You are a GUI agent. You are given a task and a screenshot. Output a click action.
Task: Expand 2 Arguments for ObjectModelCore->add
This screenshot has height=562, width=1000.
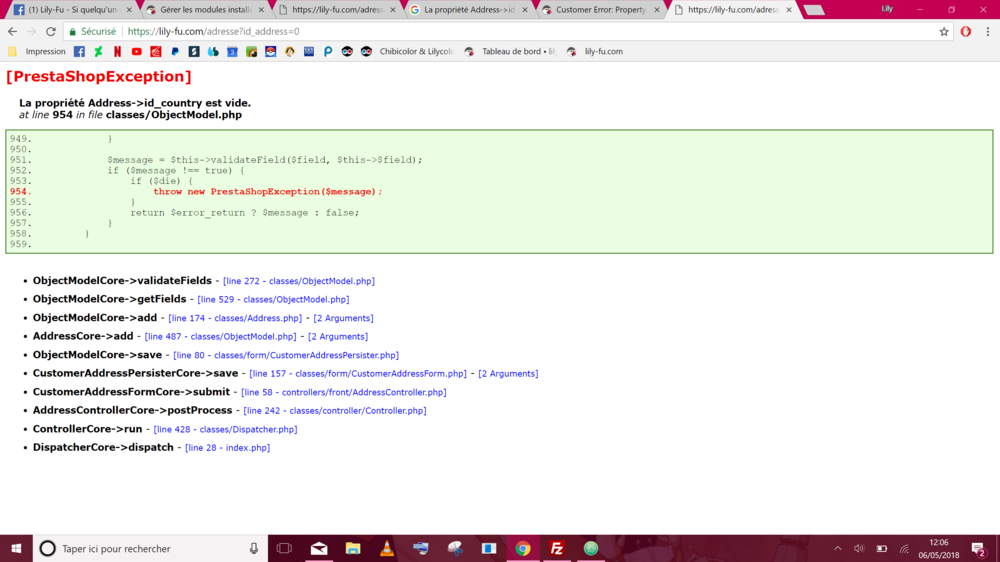344,318
